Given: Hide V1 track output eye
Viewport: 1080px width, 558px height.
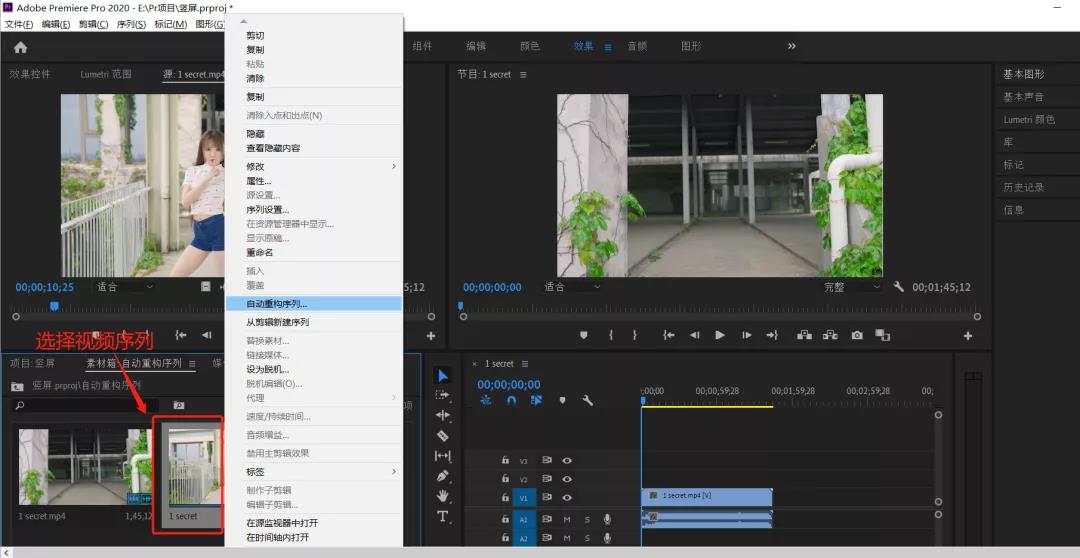Looking at the screenshot, I should (567, 497).
